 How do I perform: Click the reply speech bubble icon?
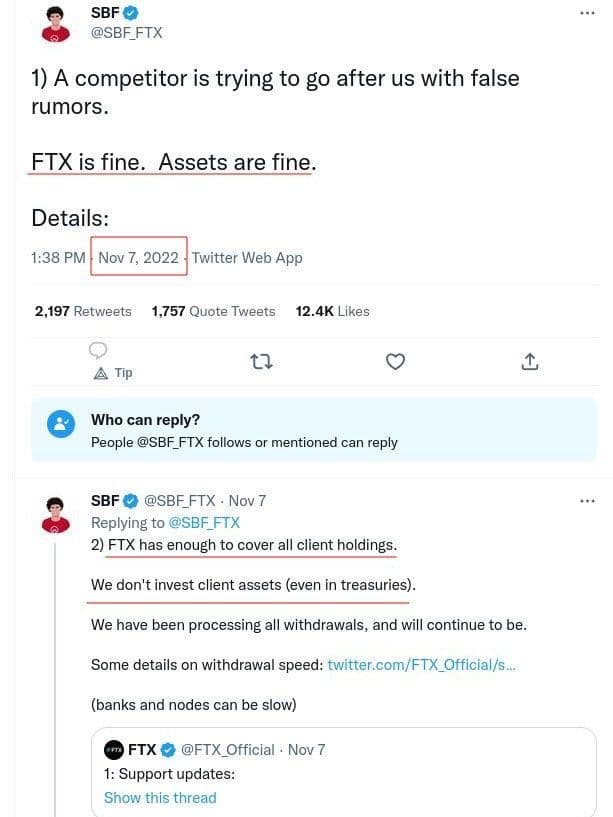(98, 350)
